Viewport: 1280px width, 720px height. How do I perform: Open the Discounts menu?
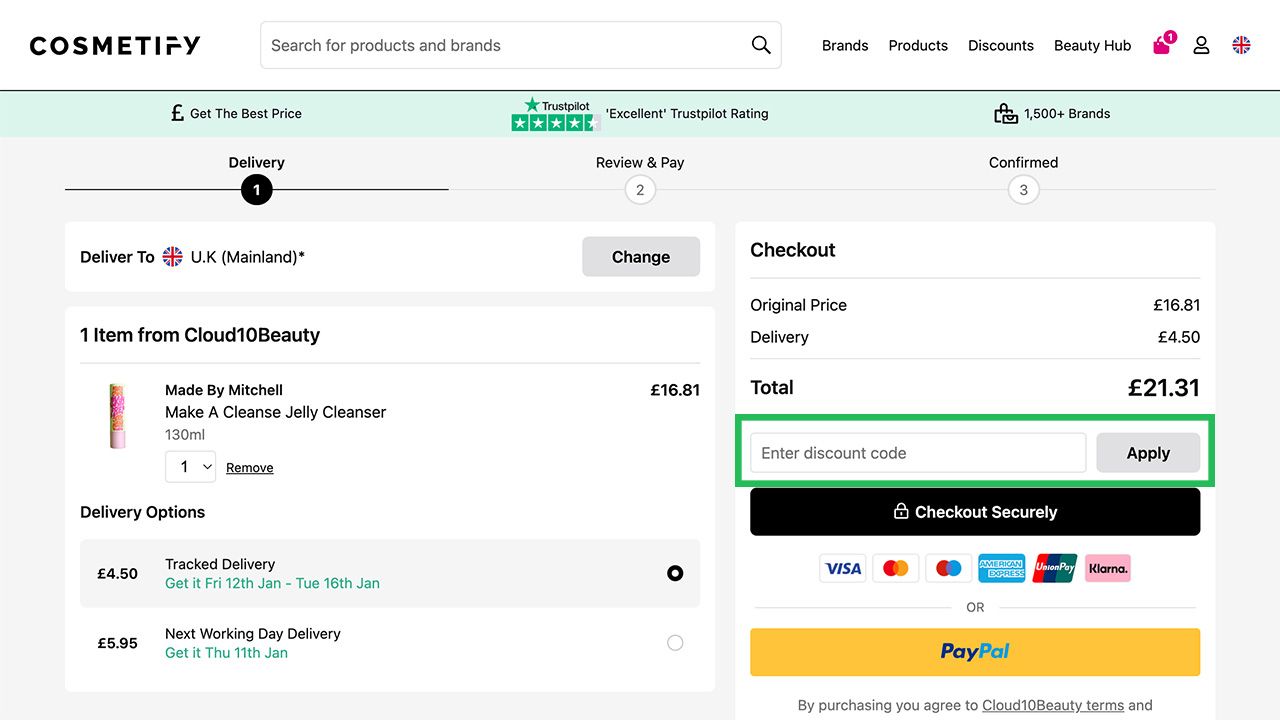[1001, 45]
